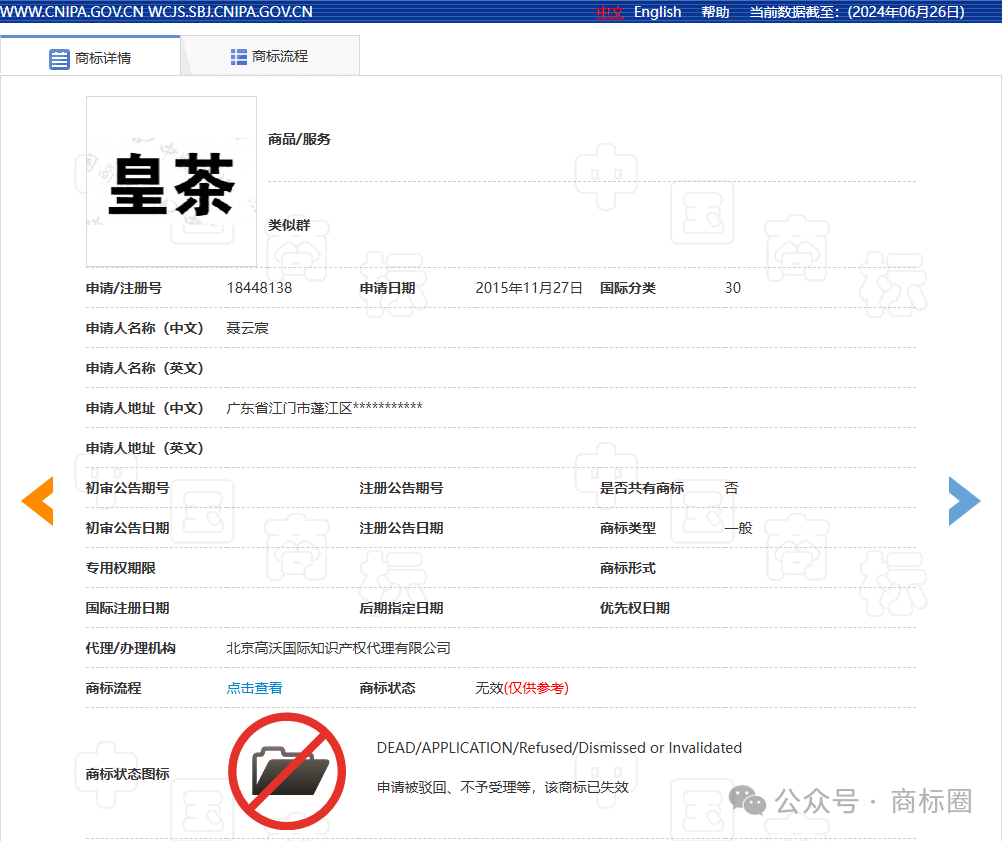
Task: Select registration number 18448138
Action: click(x=259, y=288)
